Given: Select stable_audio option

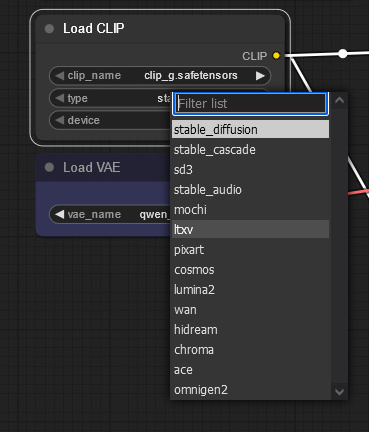Looking at the screenshot, I should click(250, 190).
